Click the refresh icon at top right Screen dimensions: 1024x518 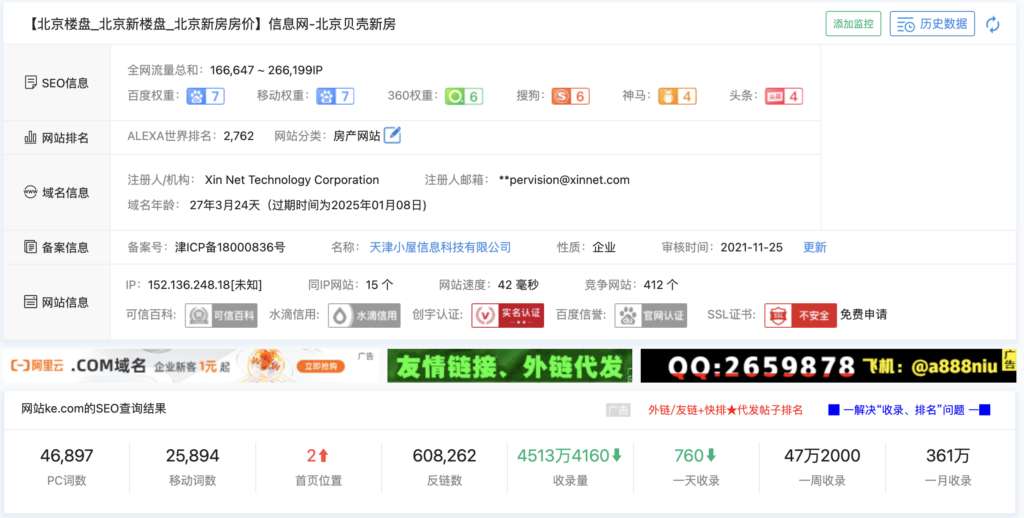[993, 24]
